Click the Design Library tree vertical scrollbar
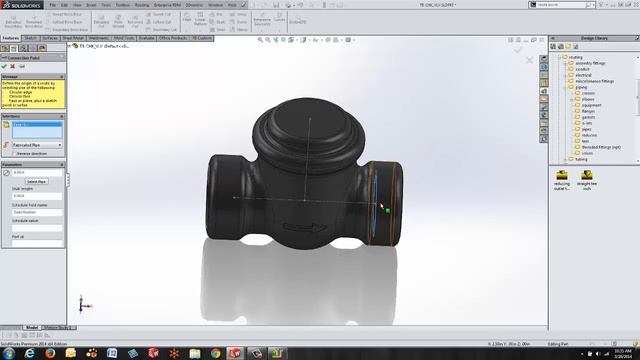The image size is (640, 360). tap(638, 108)
